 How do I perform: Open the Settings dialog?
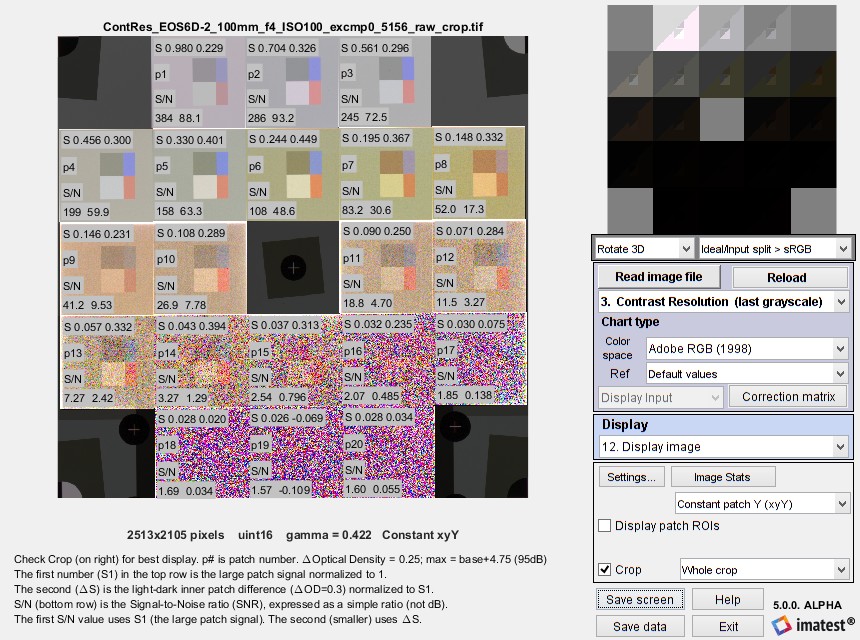tap(631, 477)
